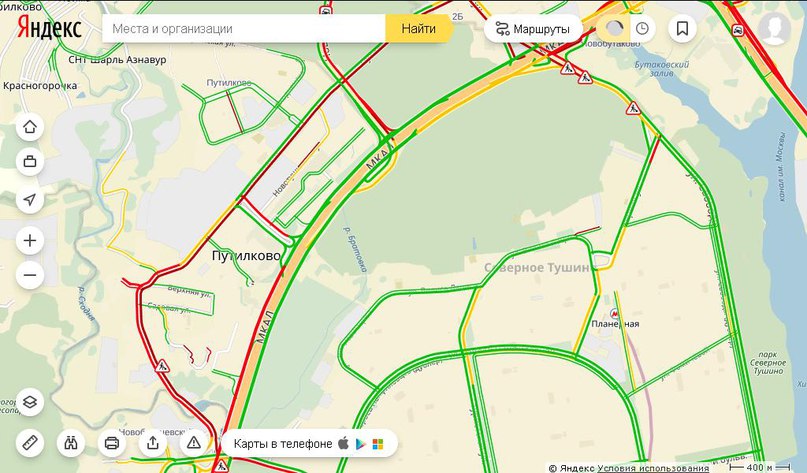This screenshot has width=807, height=473.
Task: Locate my position with arrow icon
Action: tap(30, 199)
